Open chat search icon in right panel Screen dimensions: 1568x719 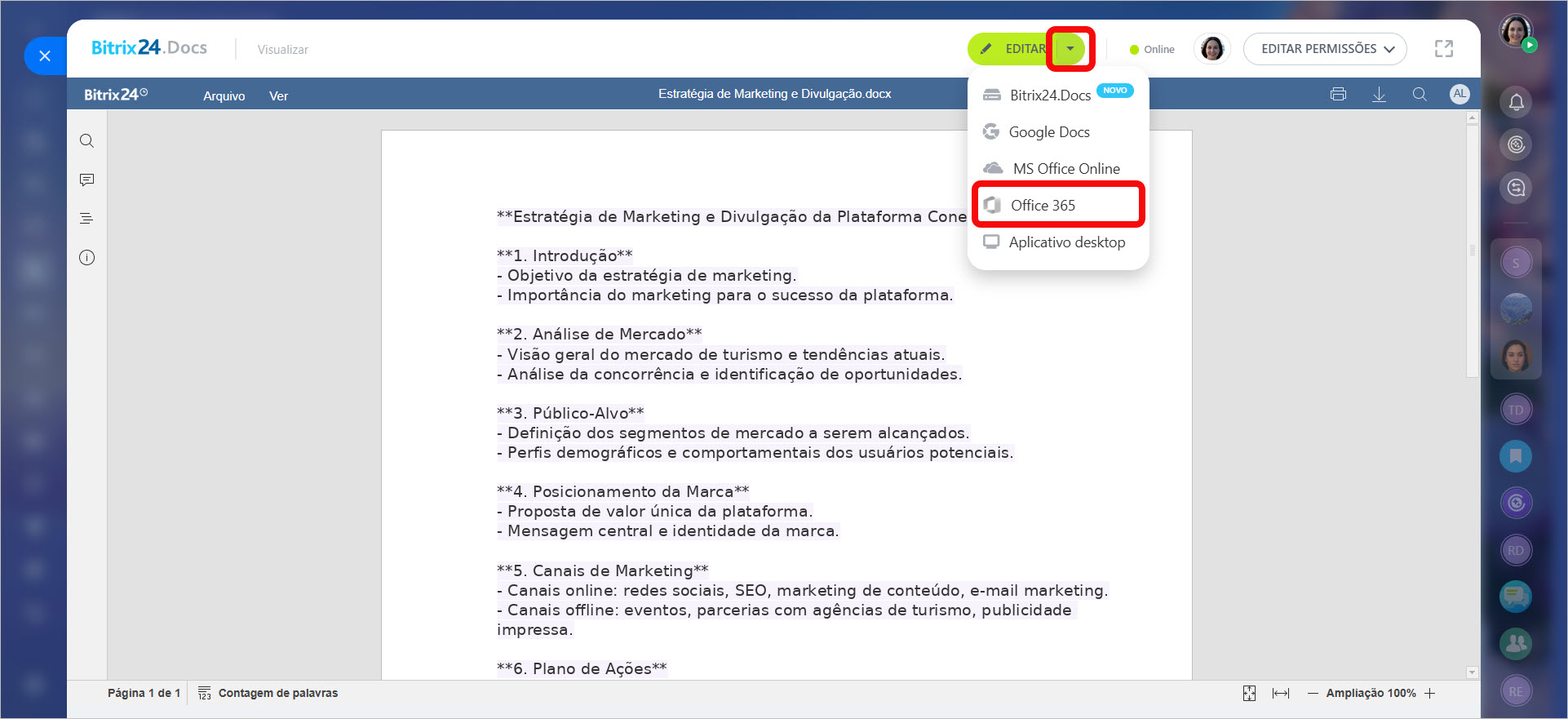click(x=1516, y=188)
